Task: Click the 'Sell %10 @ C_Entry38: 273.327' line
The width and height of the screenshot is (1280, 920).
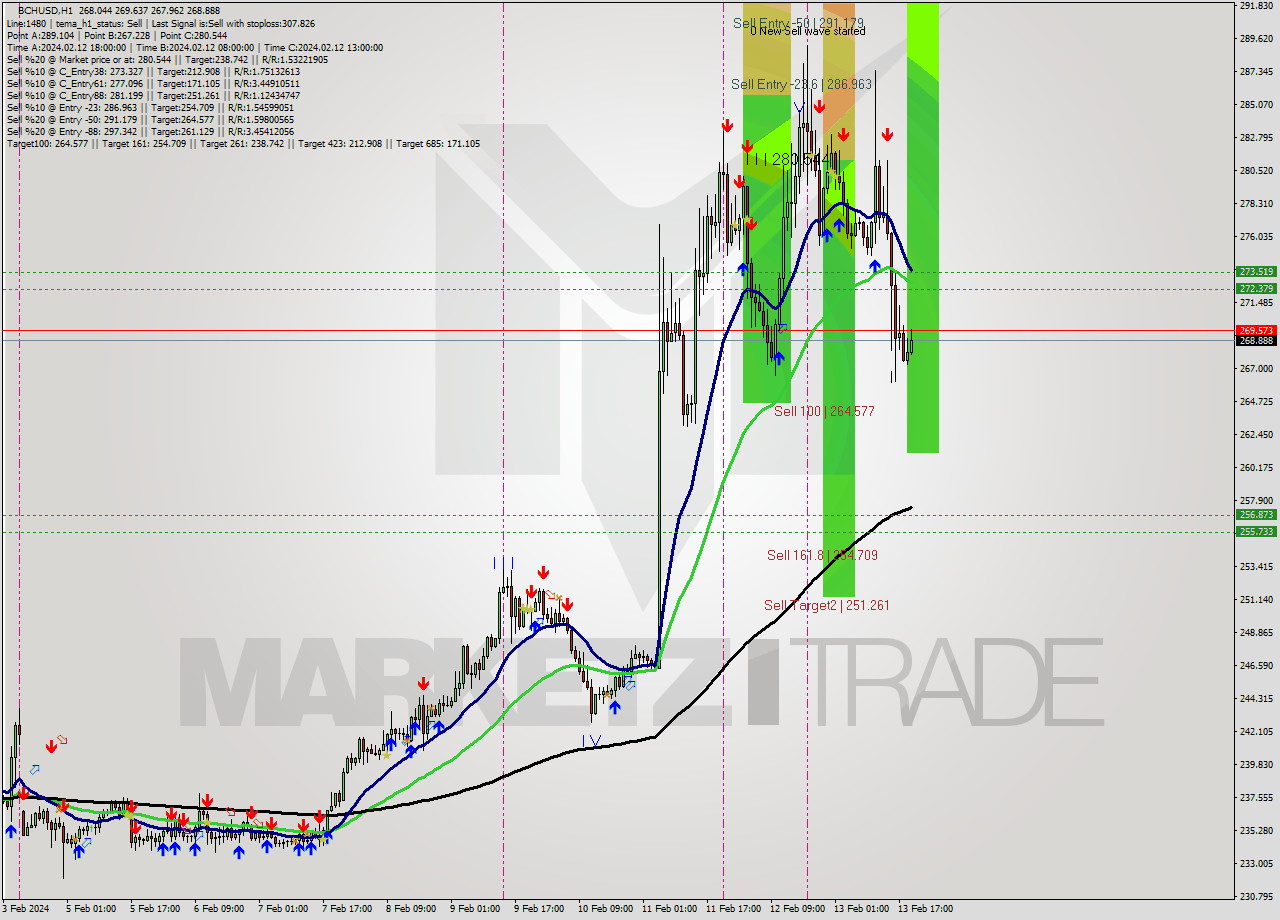Action: (x=153, y=71)
